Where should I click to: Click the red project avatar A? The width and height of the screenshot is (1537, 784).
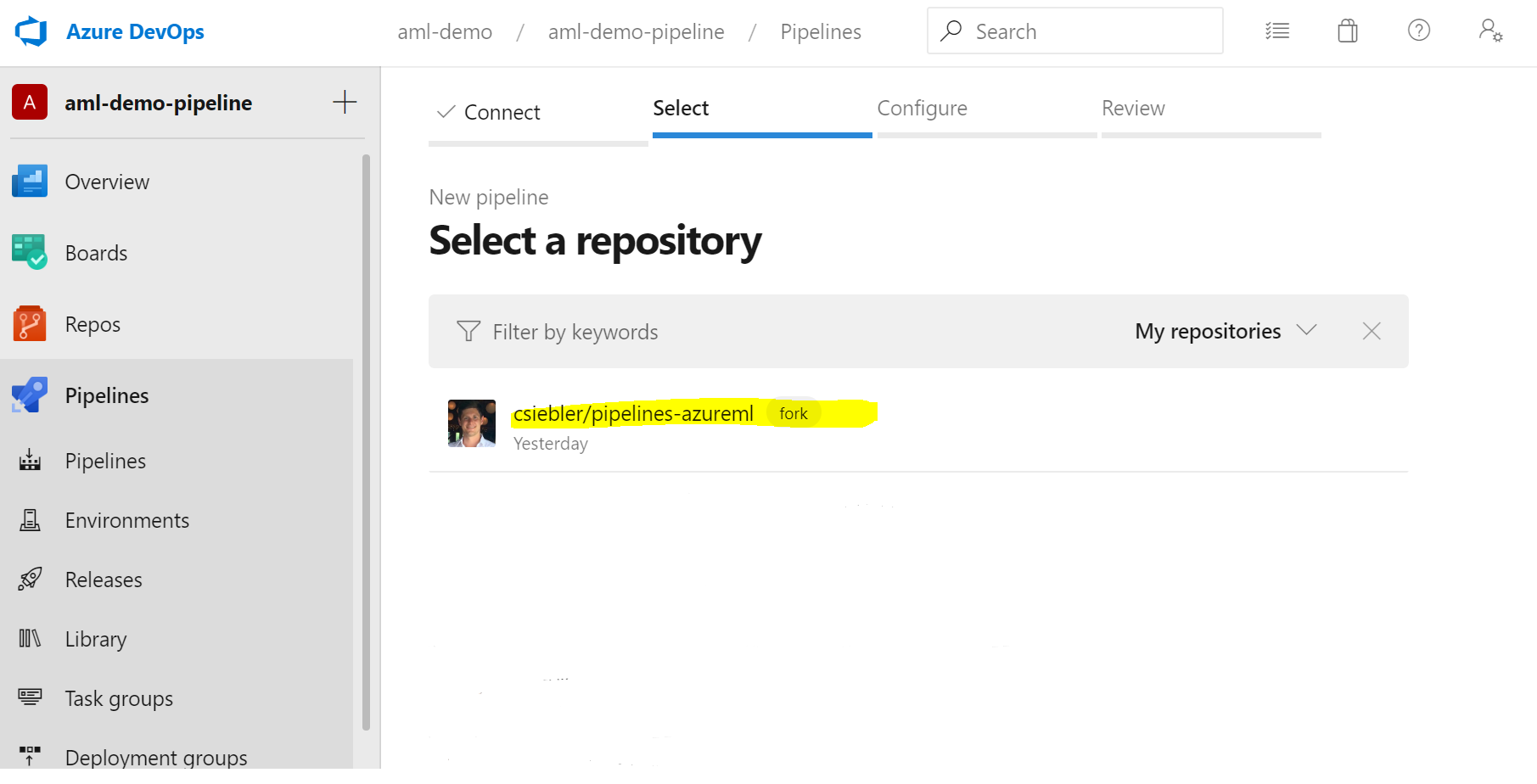(x=30, y=102)
